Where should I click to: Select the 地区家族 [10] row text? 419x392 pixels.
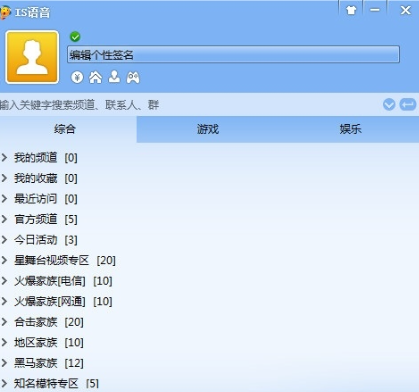coord(49,342)
